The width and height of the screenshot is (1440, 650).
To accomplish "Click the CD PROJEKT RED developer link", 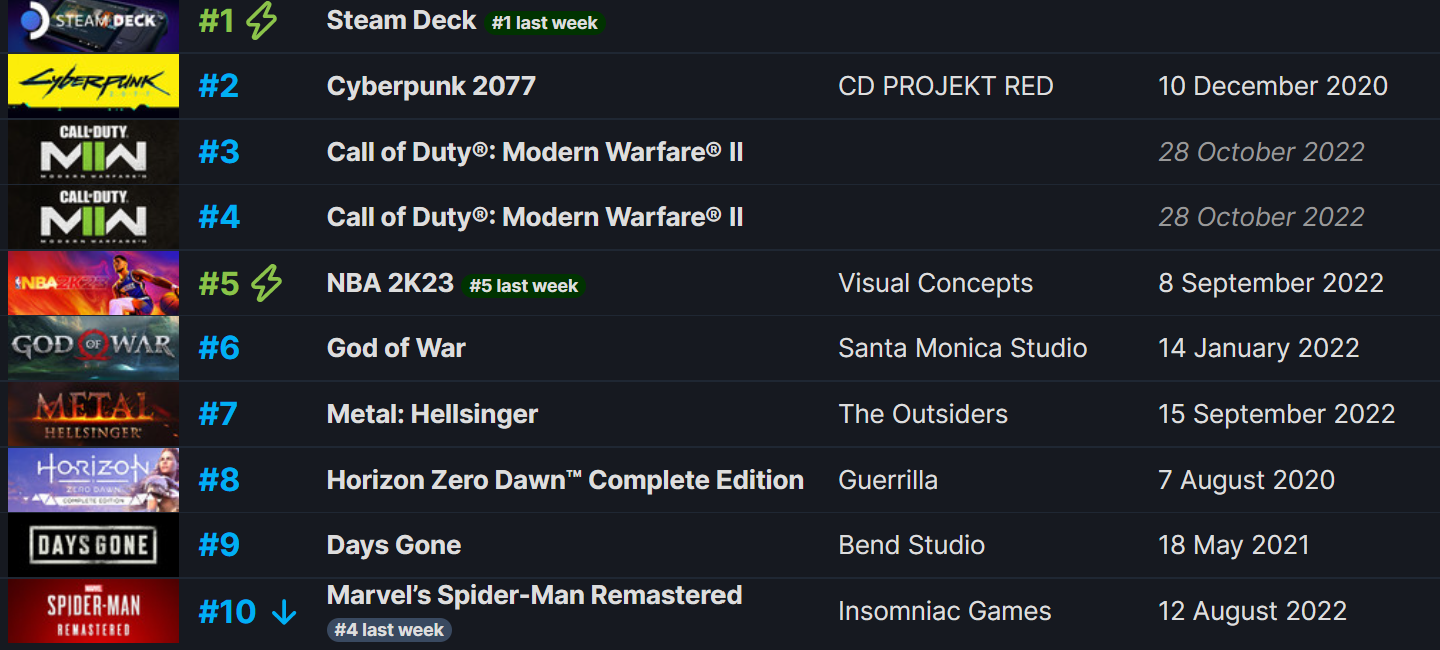I will [x=945, y=86].
